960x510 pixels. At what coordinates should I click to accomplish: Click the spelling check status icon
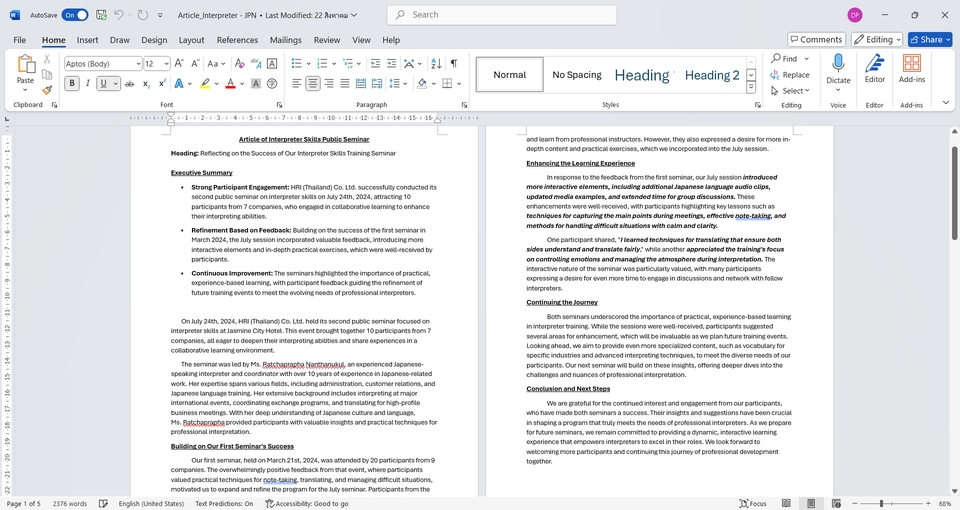point(103,503)
